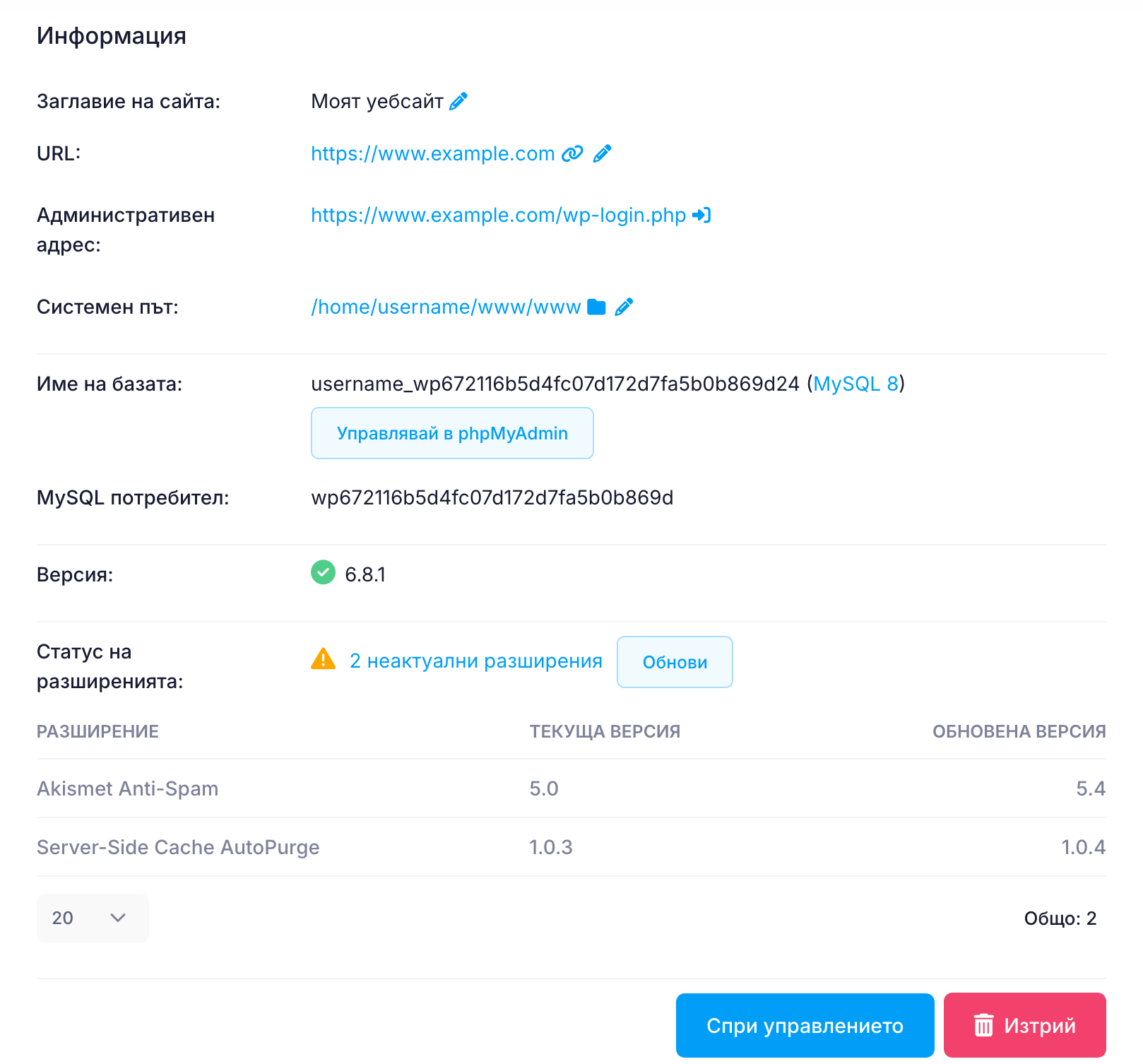Click the site title Моят уебсайт

point(377,102)
